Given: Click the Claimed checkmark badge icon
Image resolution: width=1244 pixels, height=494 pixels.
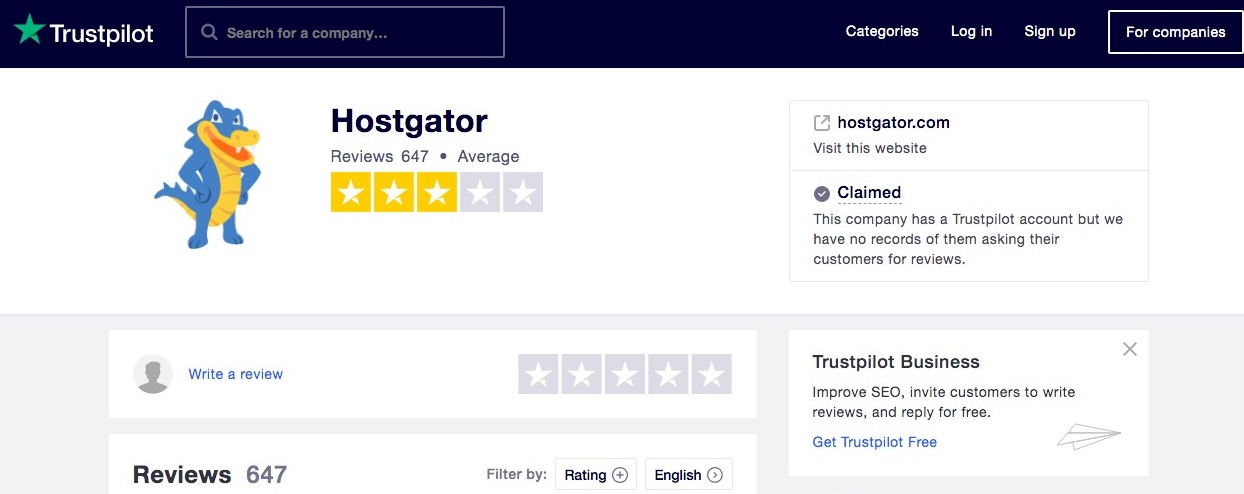Looking at the screenshot, I should tap(822, 193).
